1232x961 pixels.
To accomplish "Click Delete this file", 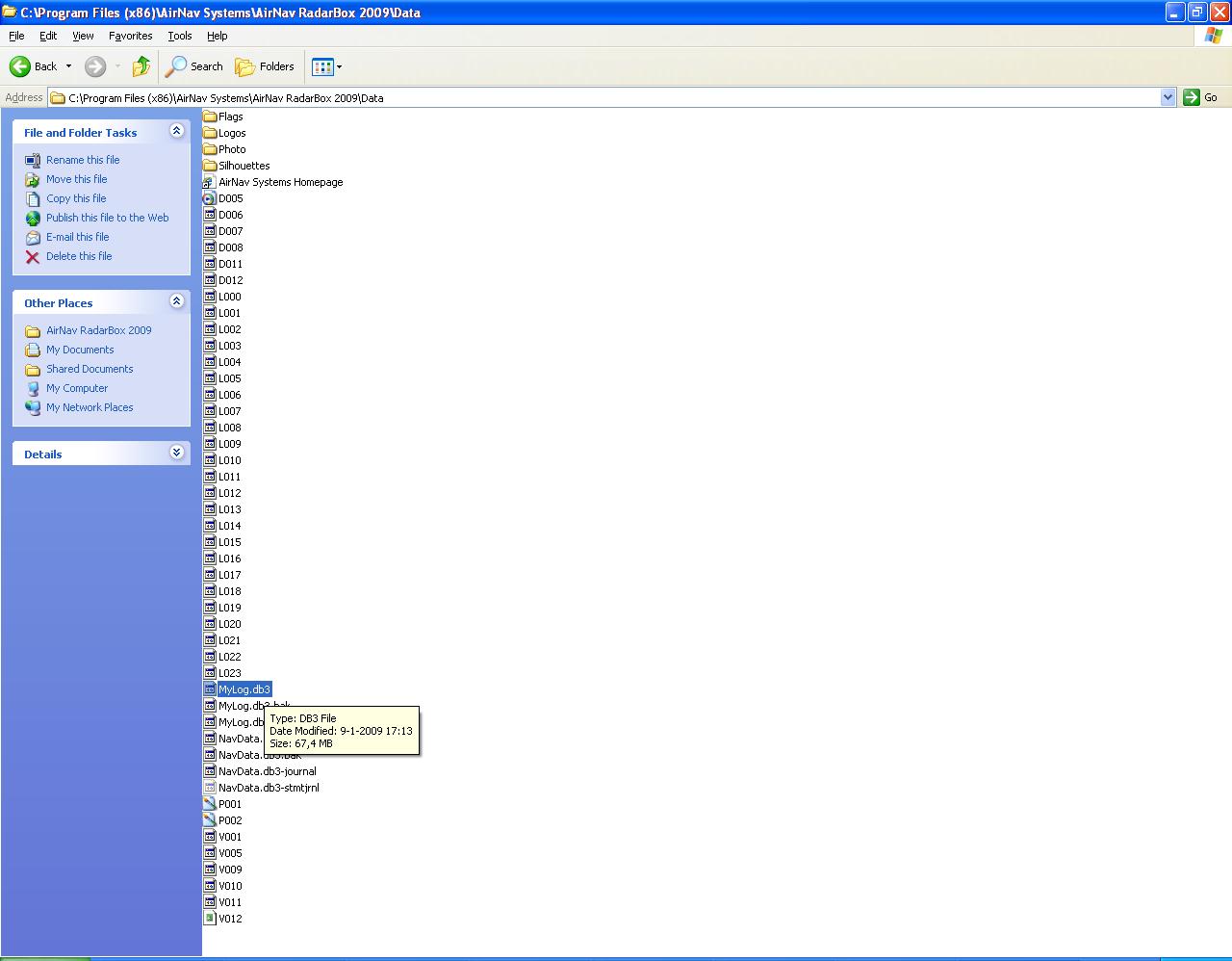I will [x=79, y=256].
